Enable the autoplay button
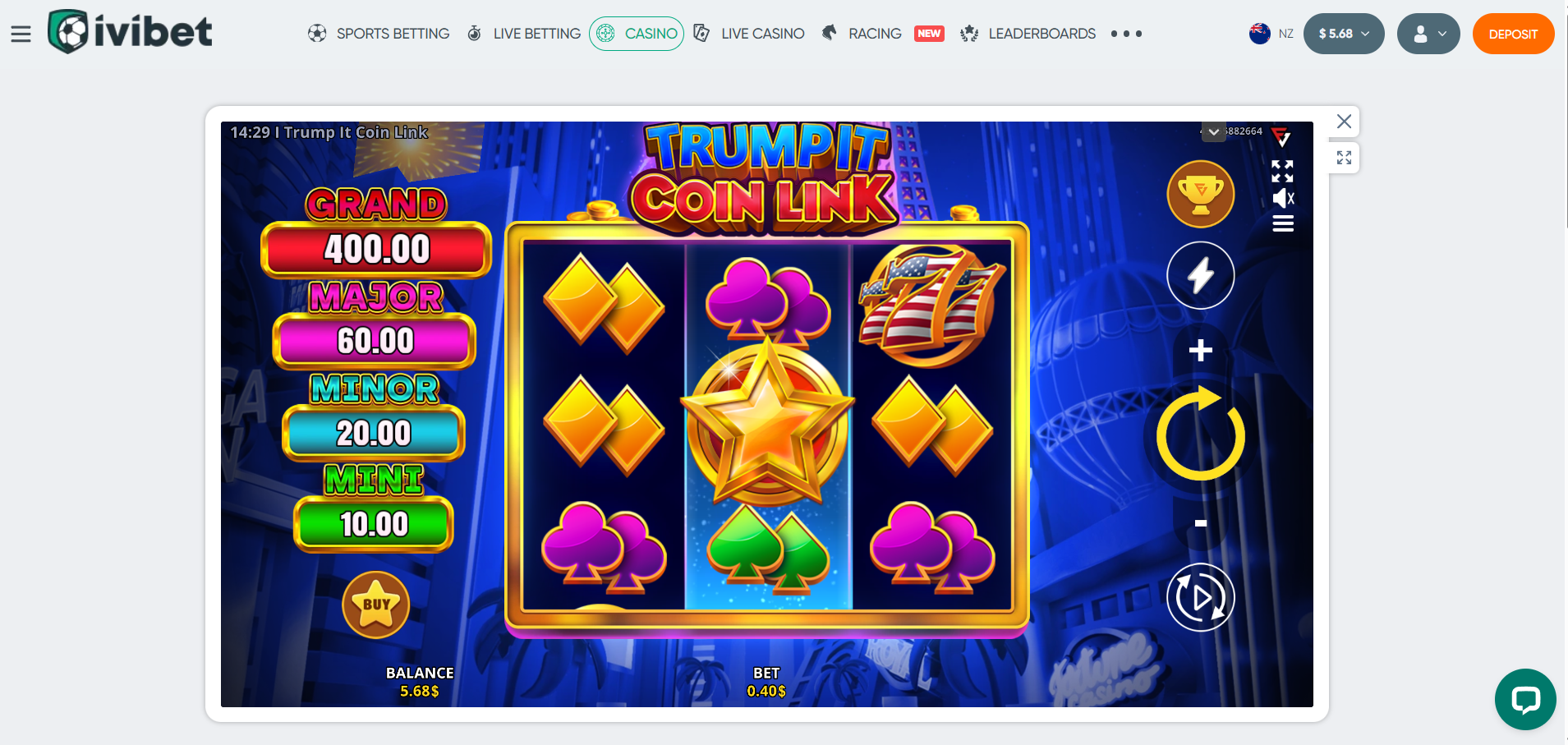 coord(1201,597)
